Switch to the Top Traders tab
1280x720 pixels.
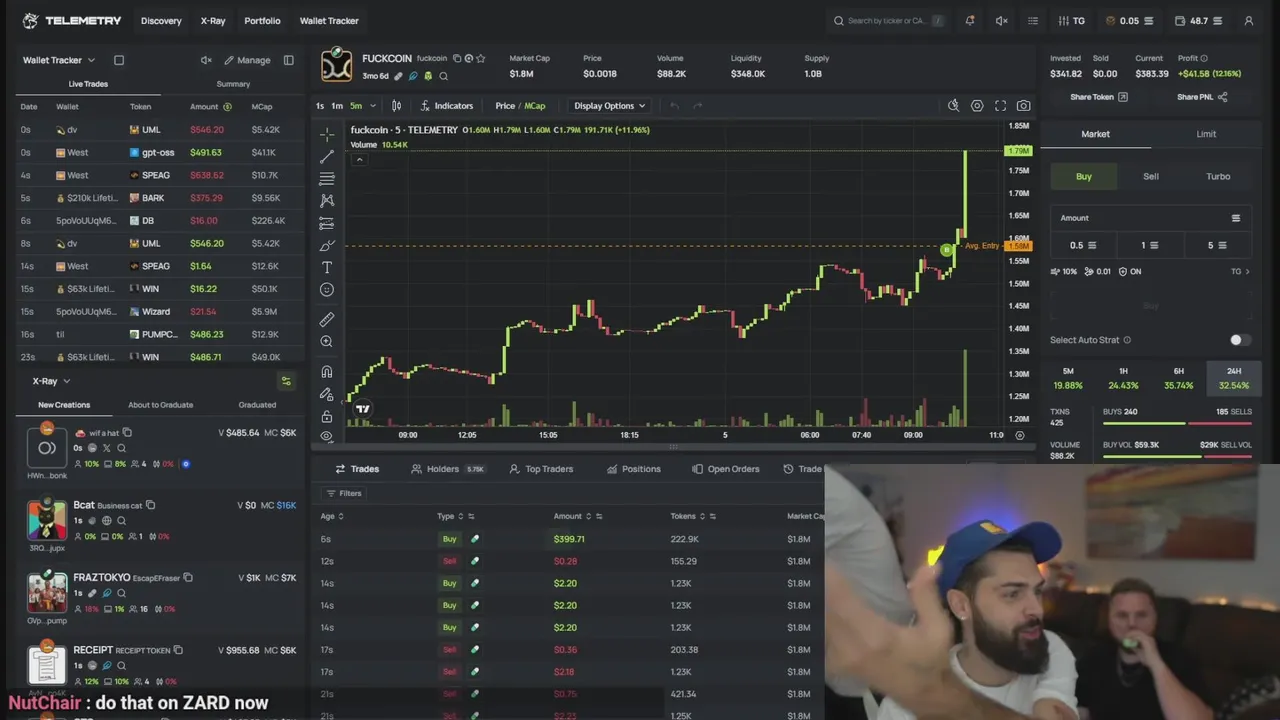pos(541,469)
